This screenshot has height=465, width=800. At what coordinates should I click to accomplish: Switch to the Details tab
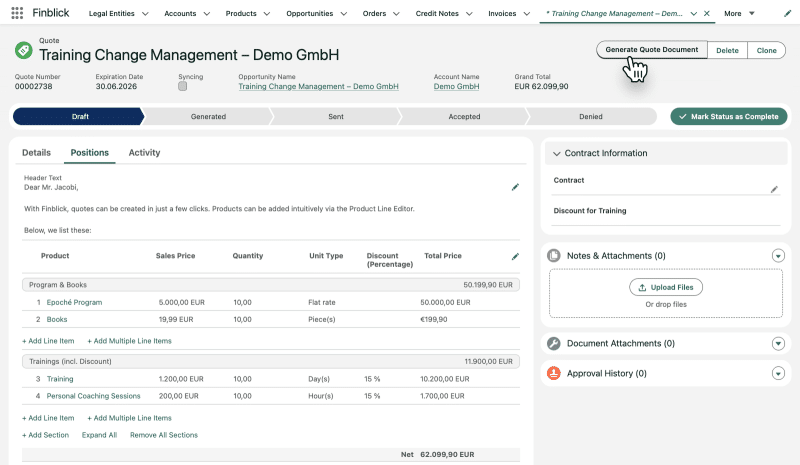pyautogui.click(x=36, y=153)
